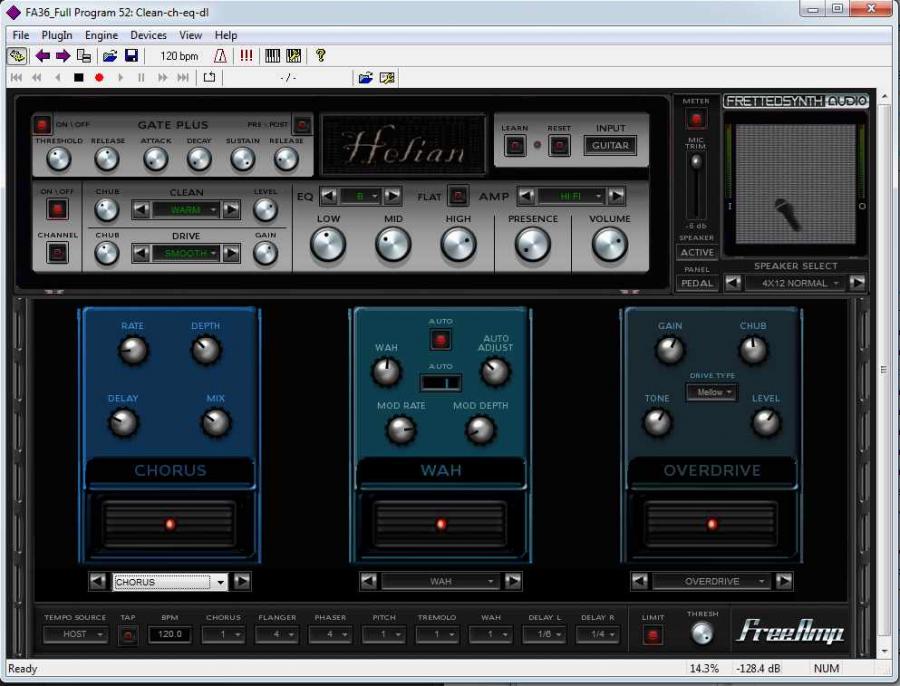
Task: Click the previous drive model arrow
Action: pos(141,253)
